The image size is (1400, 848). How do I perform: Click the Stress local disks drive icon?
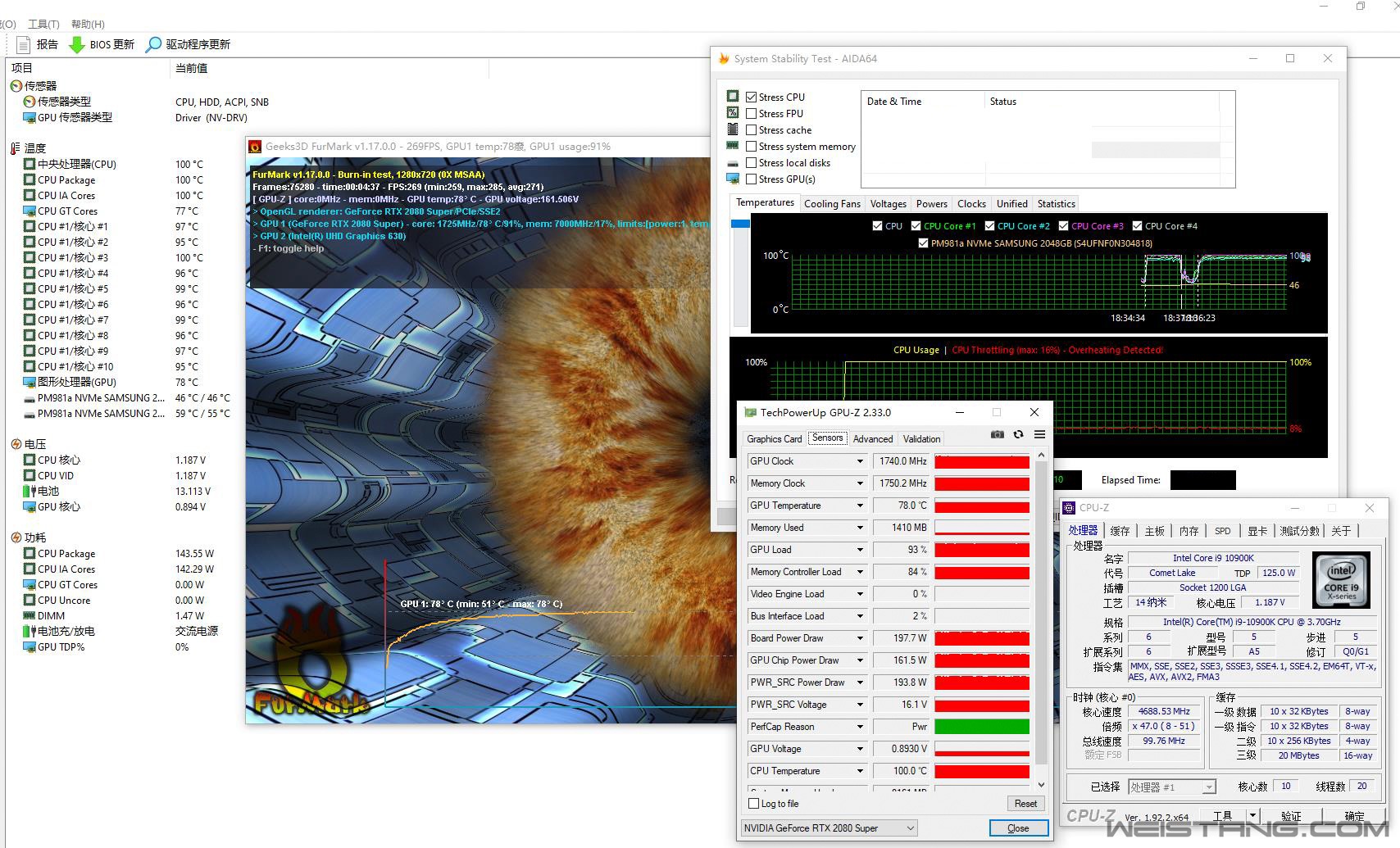click(x=733, y=163)
